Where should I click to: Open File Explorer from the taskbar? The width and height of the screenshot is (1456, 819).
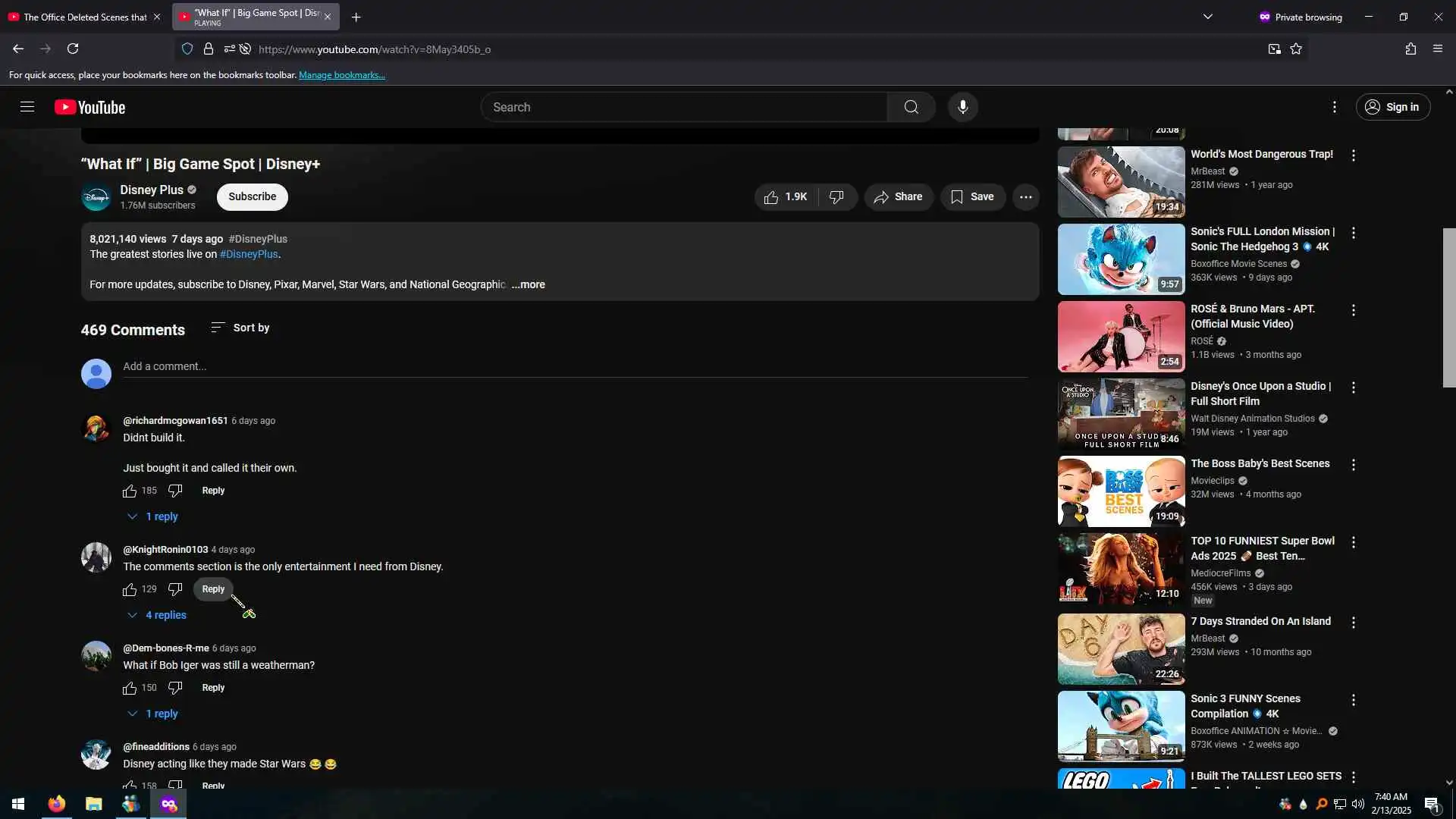[93, 804]
